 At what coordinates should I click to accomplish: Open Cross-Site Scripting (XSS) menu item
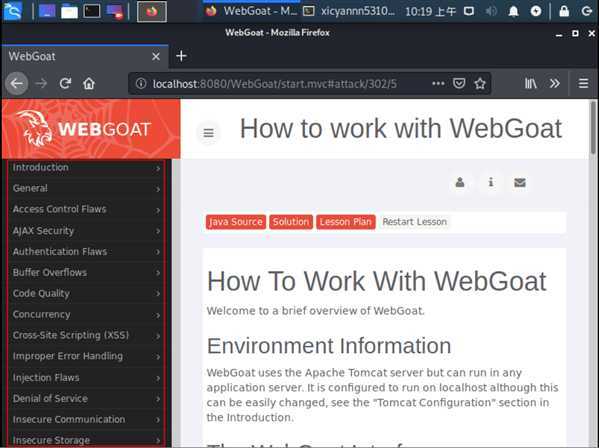[87, 335]
